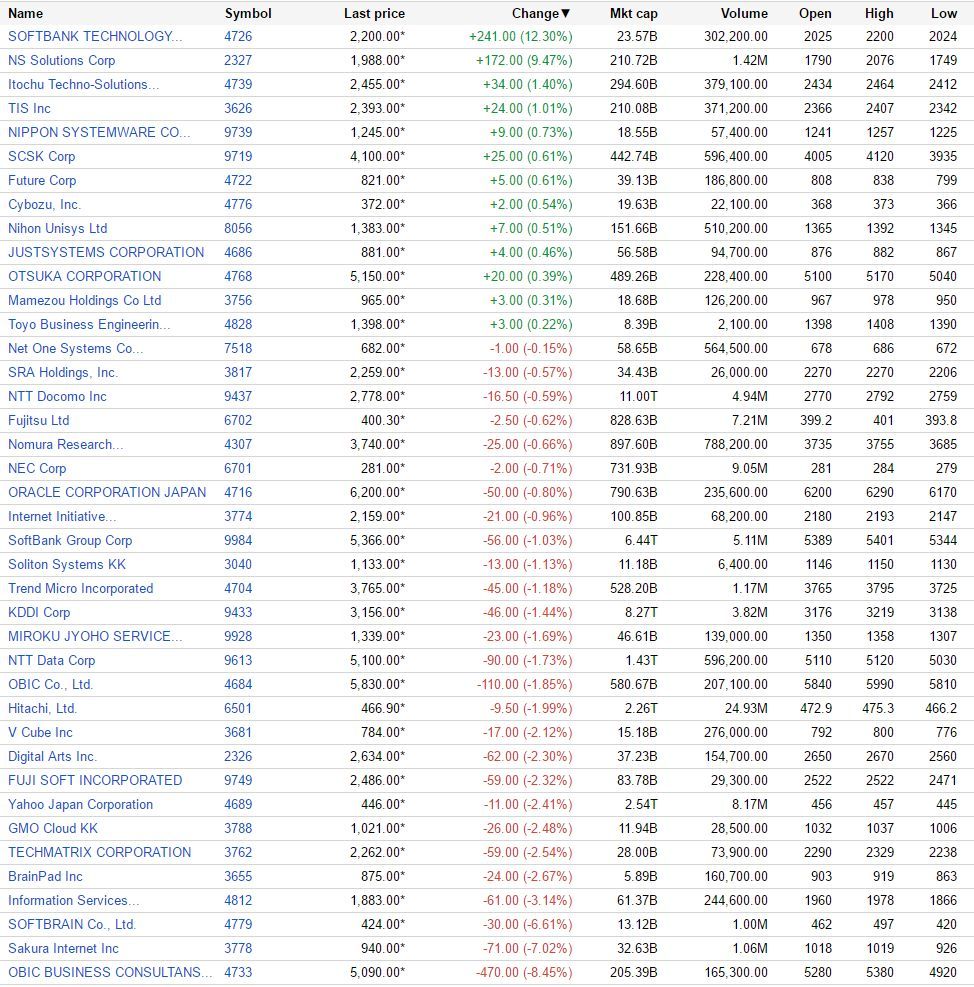The image size is (974, 987).
Task: Open BrainPad Inc link
Action: point(45,876)
